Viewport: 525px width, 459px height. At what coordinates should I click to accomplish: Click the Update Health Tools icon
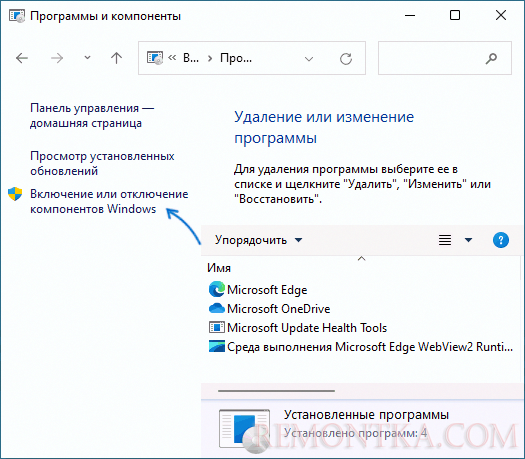point(217,327)
